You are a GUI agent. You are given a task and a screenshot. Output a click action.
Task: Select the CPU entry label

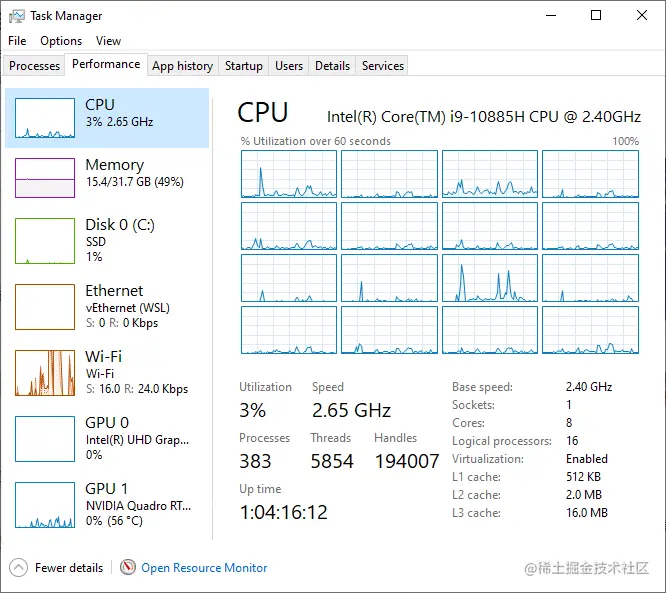(100, 104)
